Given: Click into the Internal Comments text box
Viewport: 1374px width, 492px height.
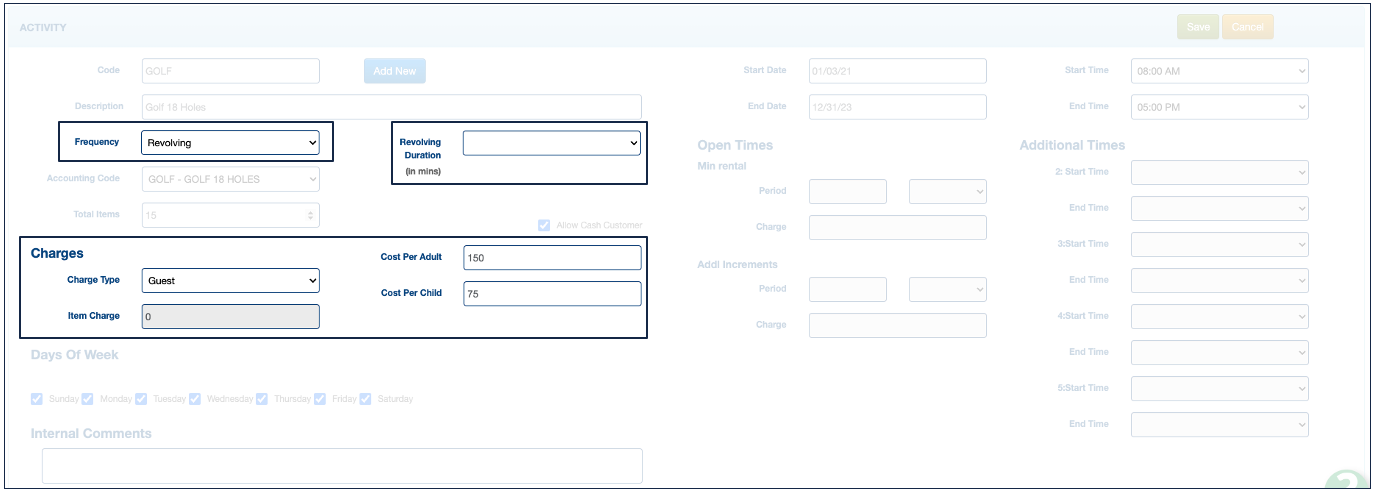Looking at the screenshot, I should pos(342,465).
